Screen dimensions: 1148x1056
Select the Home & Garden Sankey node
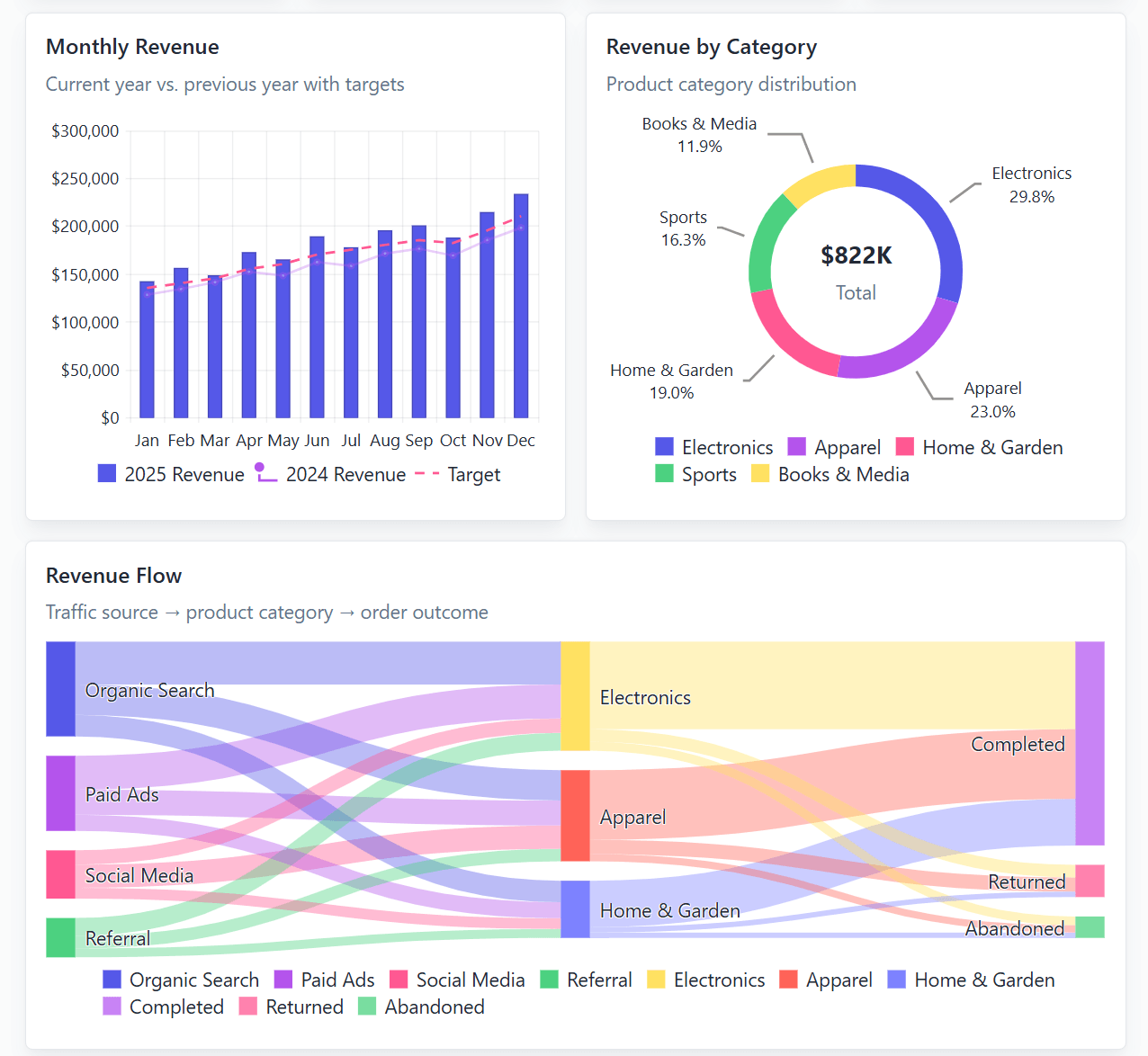(575, 909)
